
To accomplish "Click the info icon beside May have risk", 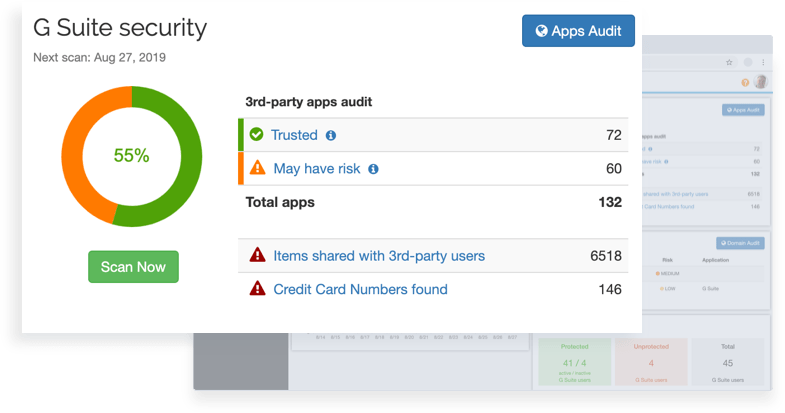I will point(373,169).
